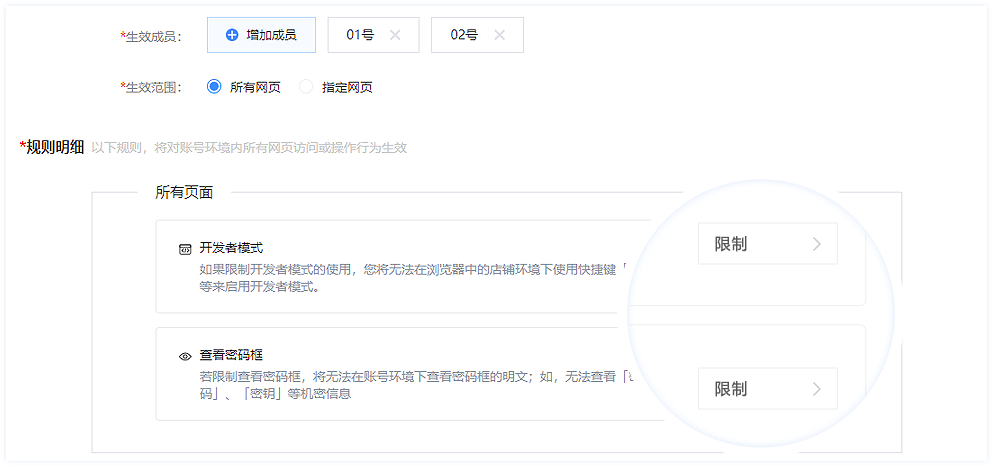The image size is (992, 468).
Task: Open the 限制 dropdown for 开发者模式
Action: [x=766, y=244]
